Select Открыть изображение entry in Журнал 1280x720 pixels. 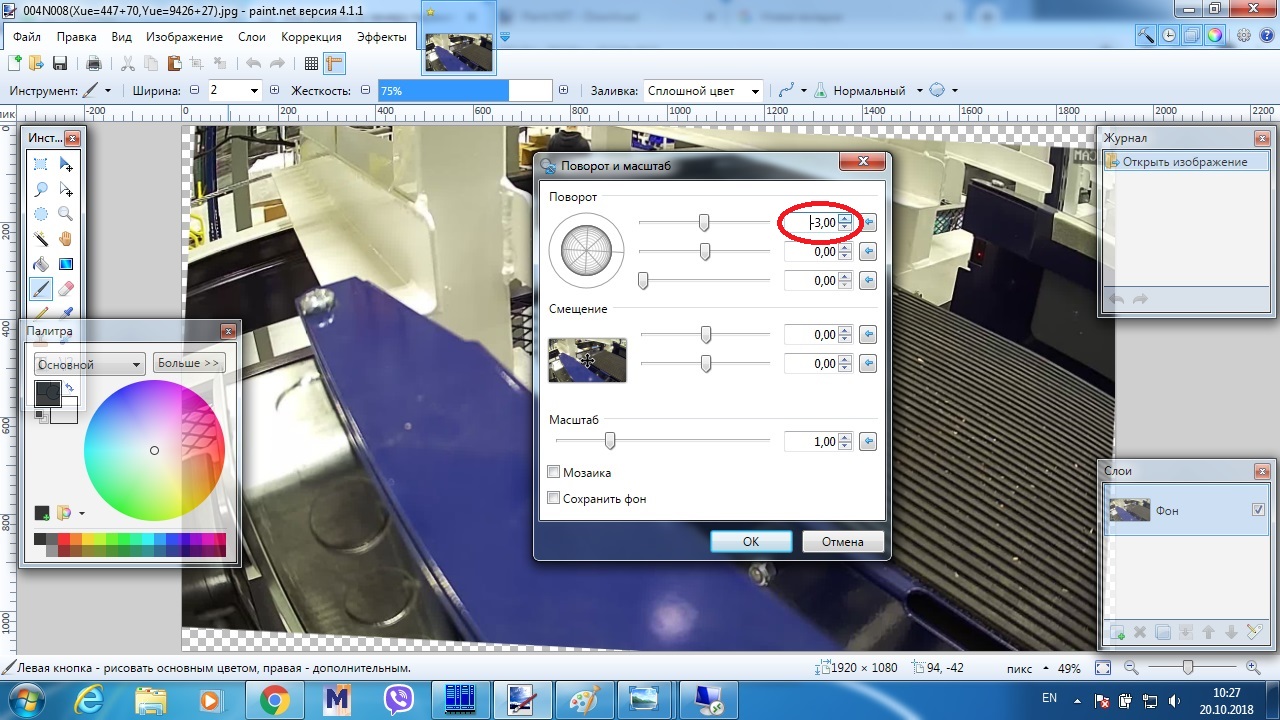point(1186,162)
